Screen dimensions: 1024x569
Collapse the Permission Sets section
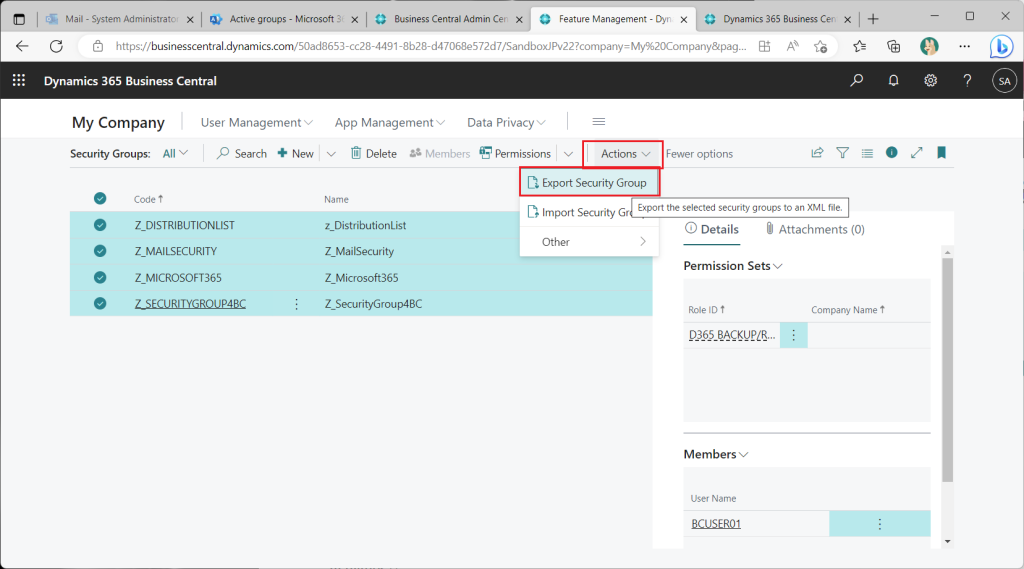click(x=733, y=266)
